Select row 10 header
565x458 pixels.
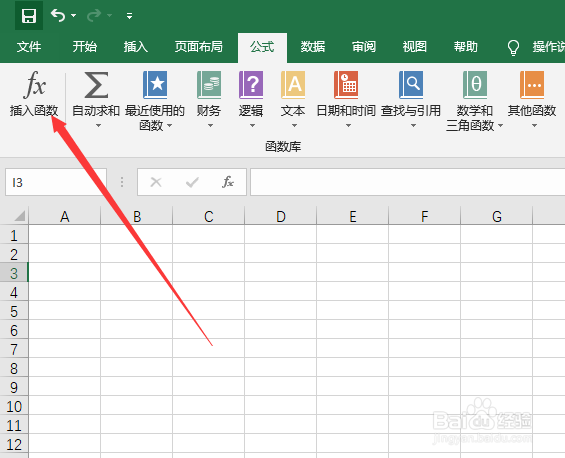pos(14,406)
